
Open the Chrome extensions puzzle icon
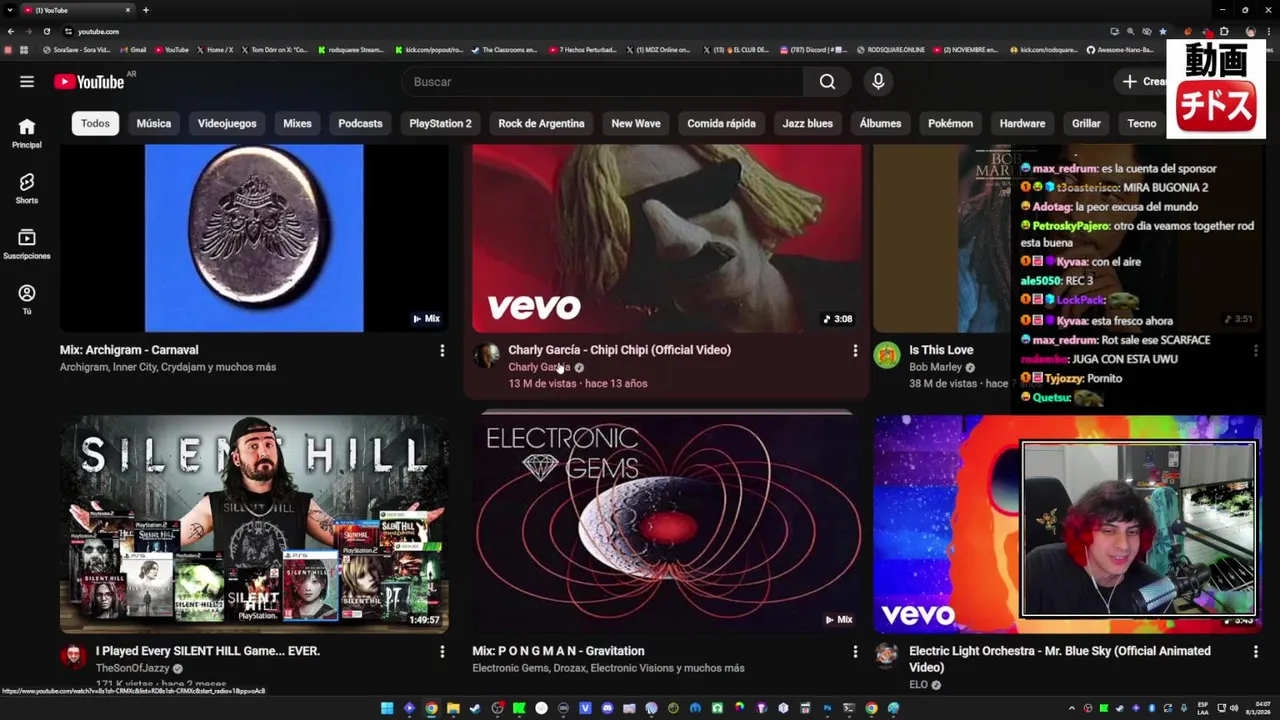coord(1224,31)
